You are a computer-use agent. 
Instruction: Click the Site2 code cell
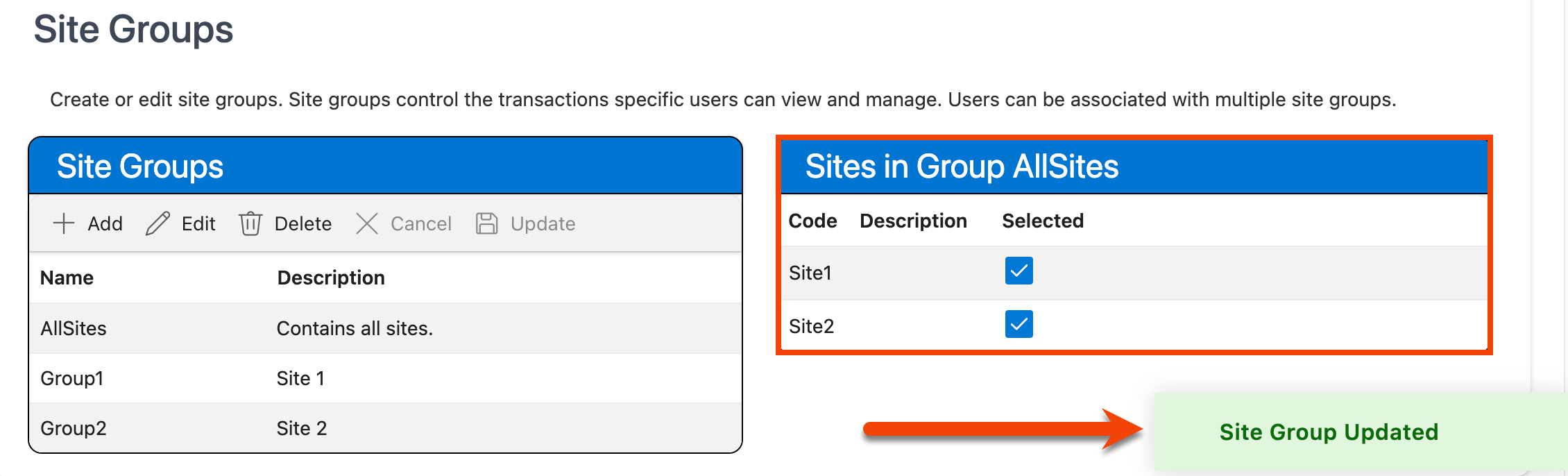coord(811,326)
